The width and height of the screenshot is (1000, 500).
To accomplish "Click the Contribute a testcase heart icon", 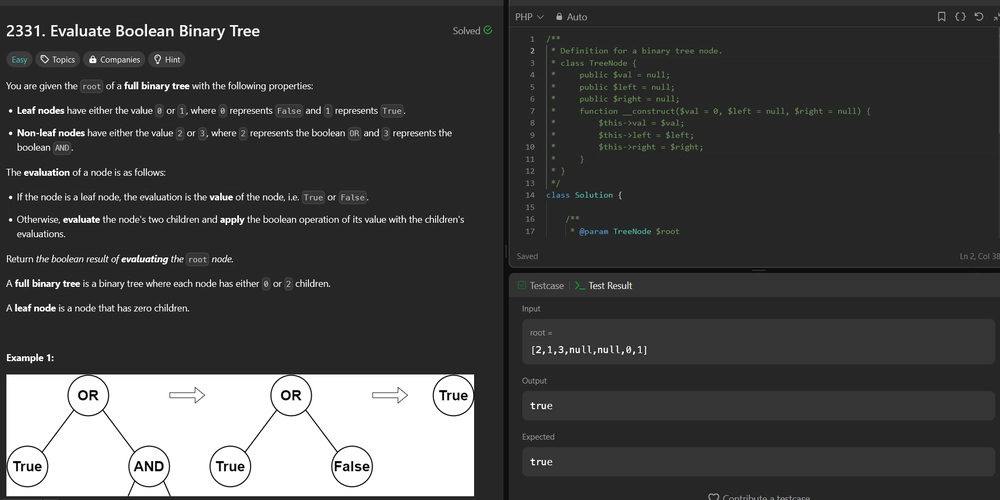I will tap(714, 497).
